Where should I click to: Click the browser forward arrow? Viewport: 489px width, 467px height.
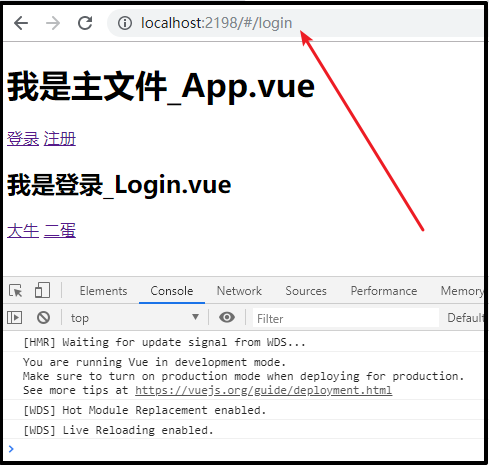[53, 23]
